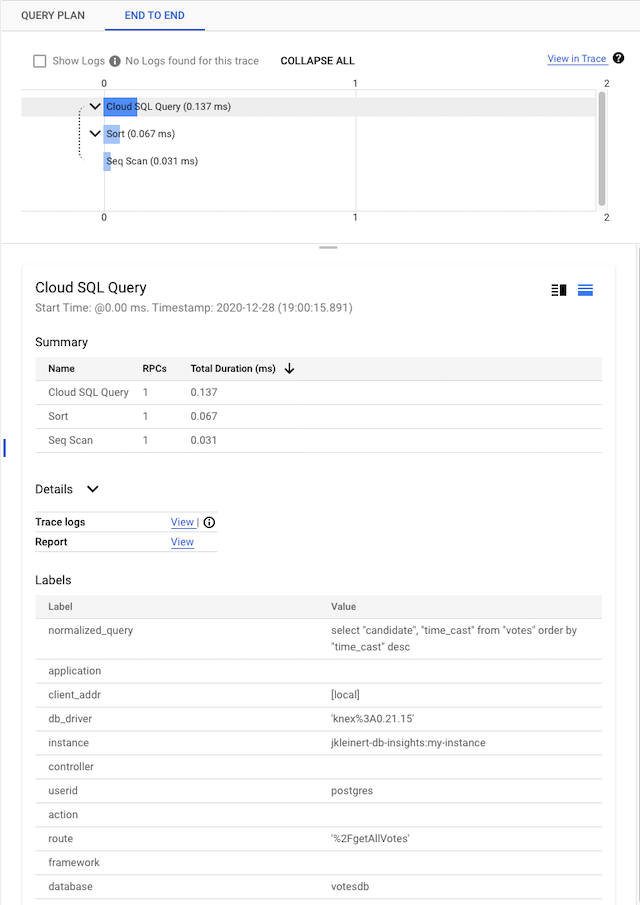Viewport: 640px width, 905px height.
Task: Open the View in Trace link
Action: click(576, 59)
